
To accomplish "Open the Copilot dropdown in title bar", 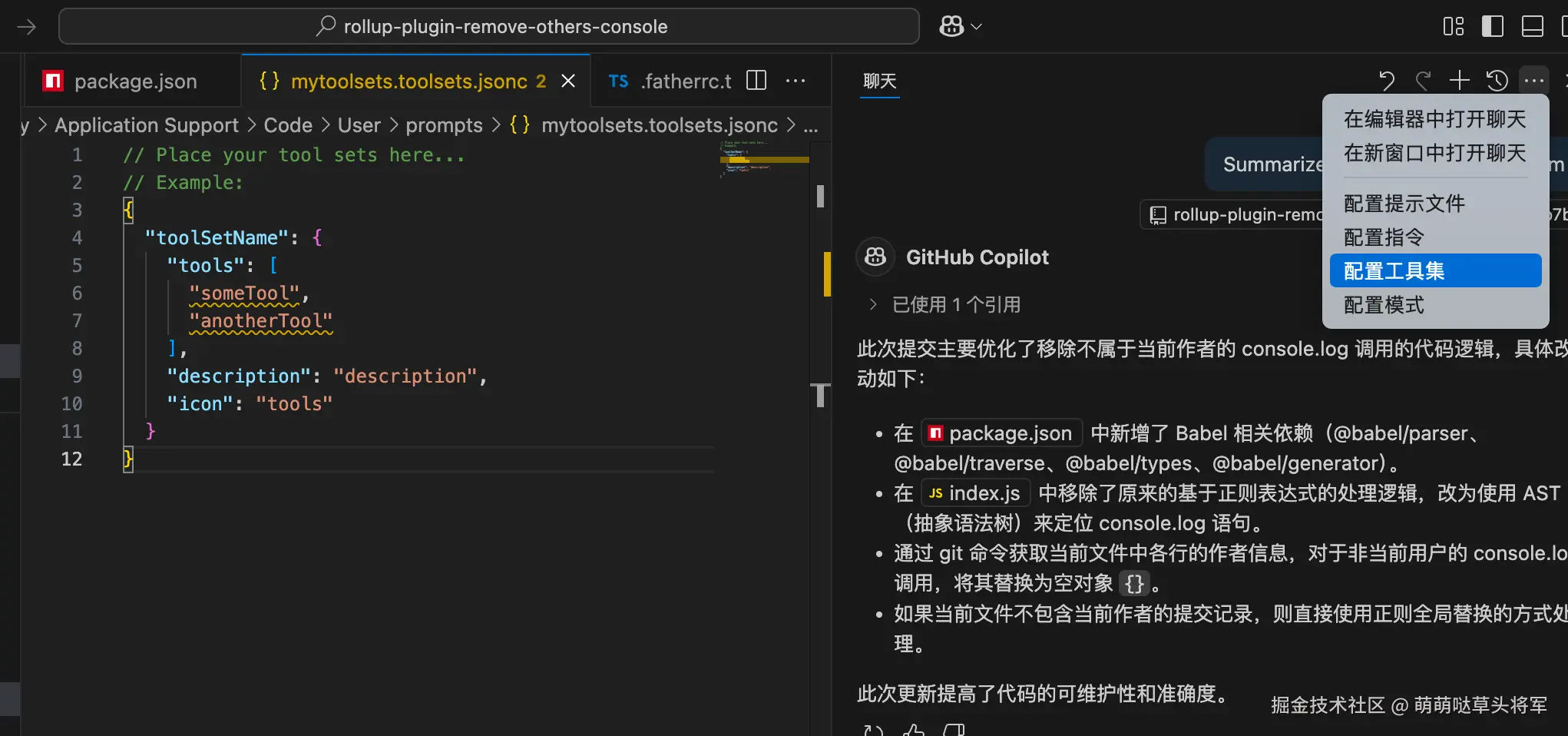I will [960, 27].
